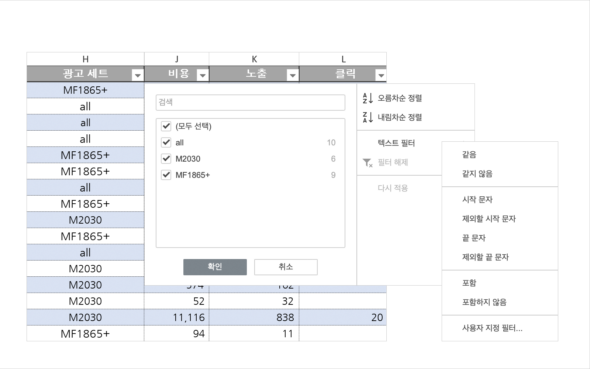Viewport: 590px width, 369px height.
Task: Toggle the (모두 선택) checkbox
Action: (166, 126)
